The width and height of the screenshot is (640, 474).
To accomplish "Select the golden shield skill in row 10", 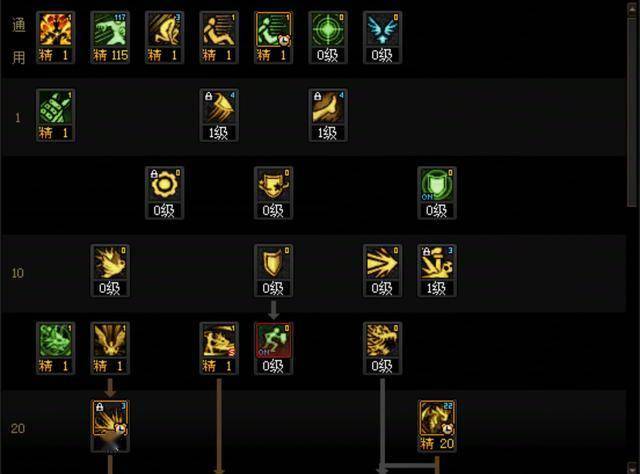I will click(273, 270).
